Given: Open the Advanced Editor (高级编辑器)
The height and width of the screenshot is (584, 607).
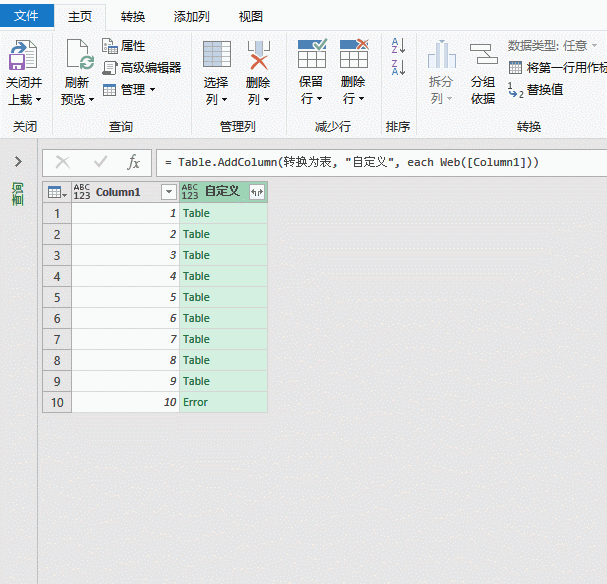Looking at the screenshot, I should 141,68.
